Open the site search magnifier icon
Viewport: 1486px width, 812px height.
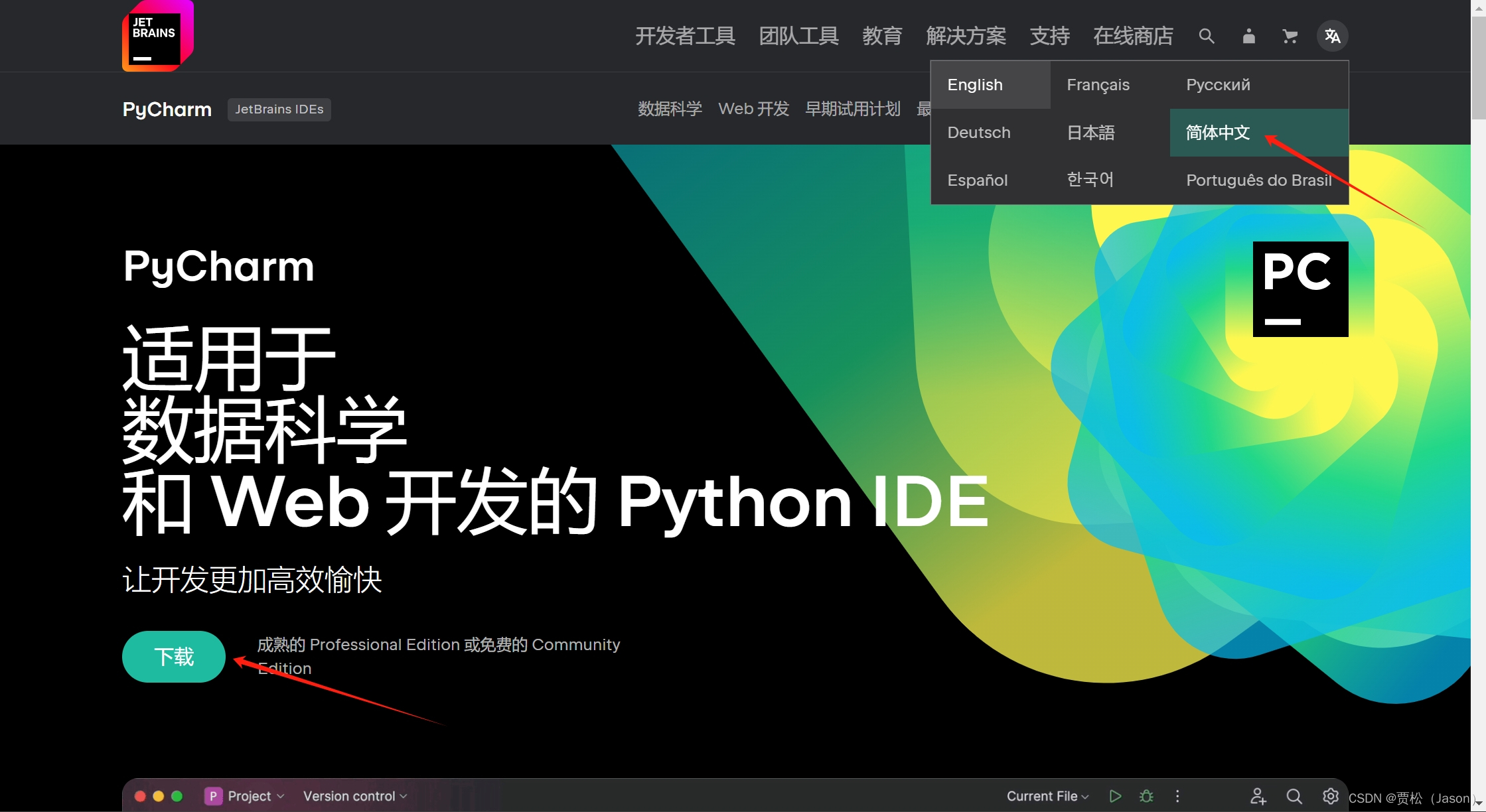point(1206,36)
